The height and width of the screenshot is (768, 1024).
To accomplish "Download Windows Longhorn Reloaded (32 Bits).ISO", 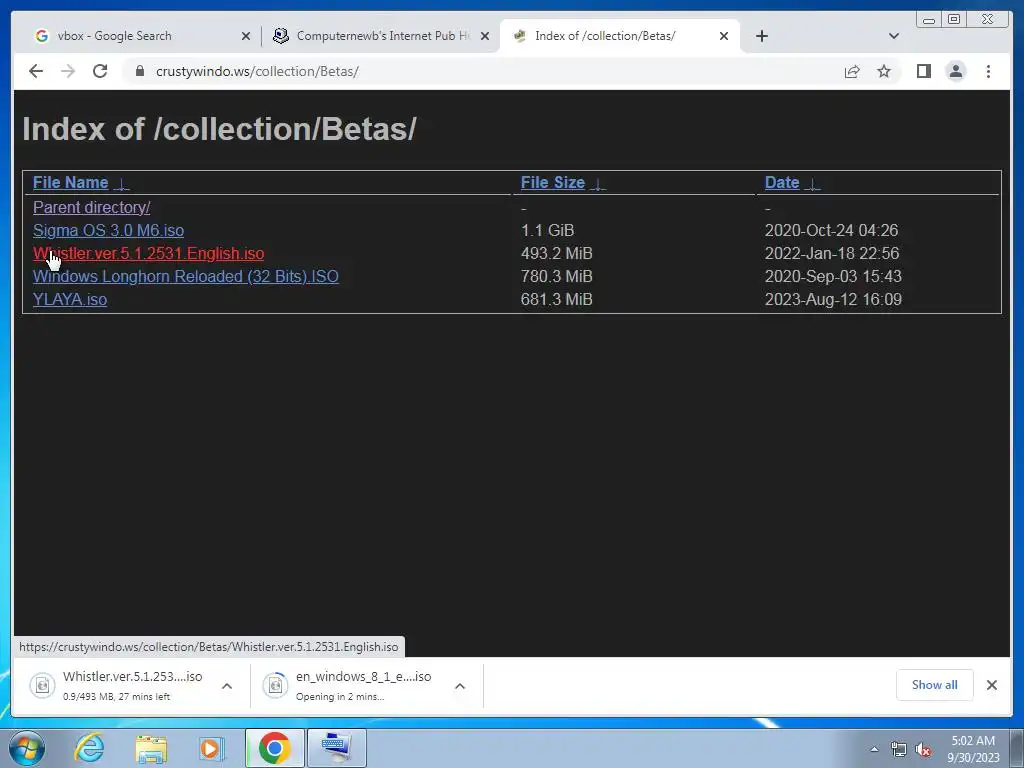I will coord(185,276).
